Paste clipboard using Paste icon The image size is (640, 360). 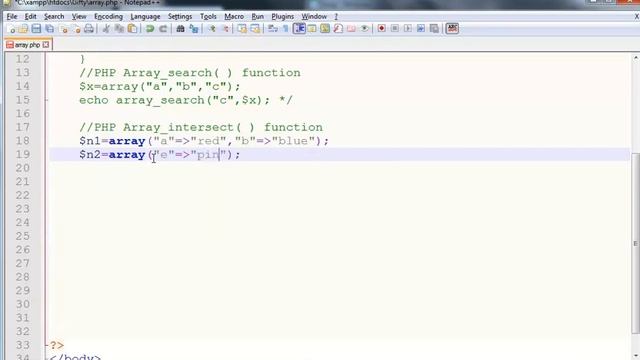(132, 29)
